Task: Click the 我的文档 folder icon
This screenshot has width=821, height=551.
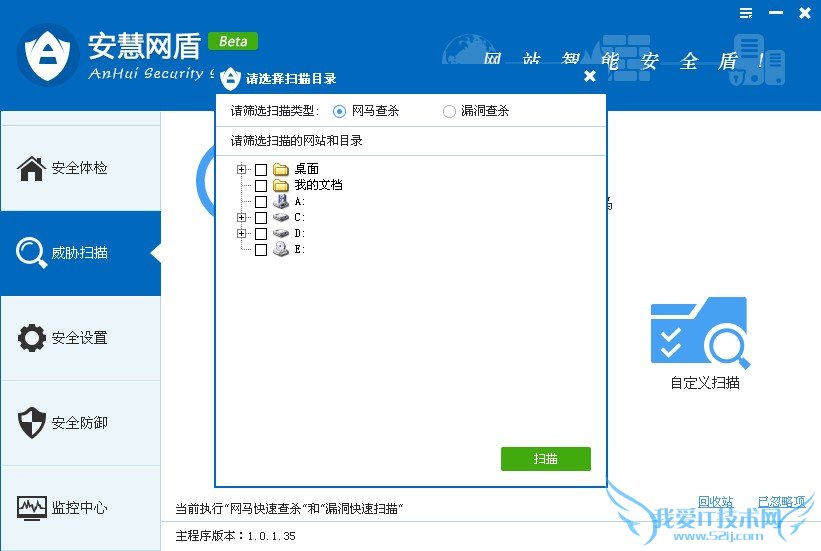Action: 281,185
